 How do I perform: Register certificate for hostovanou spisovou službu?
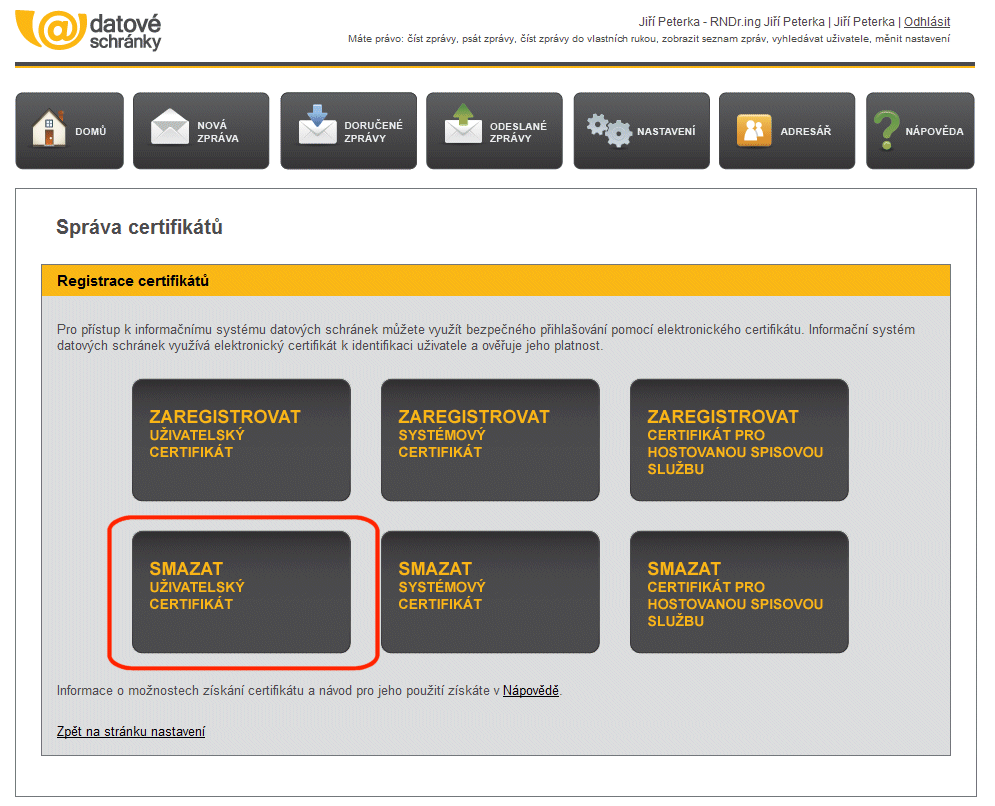pyautogui.click(x=739, y=440)
